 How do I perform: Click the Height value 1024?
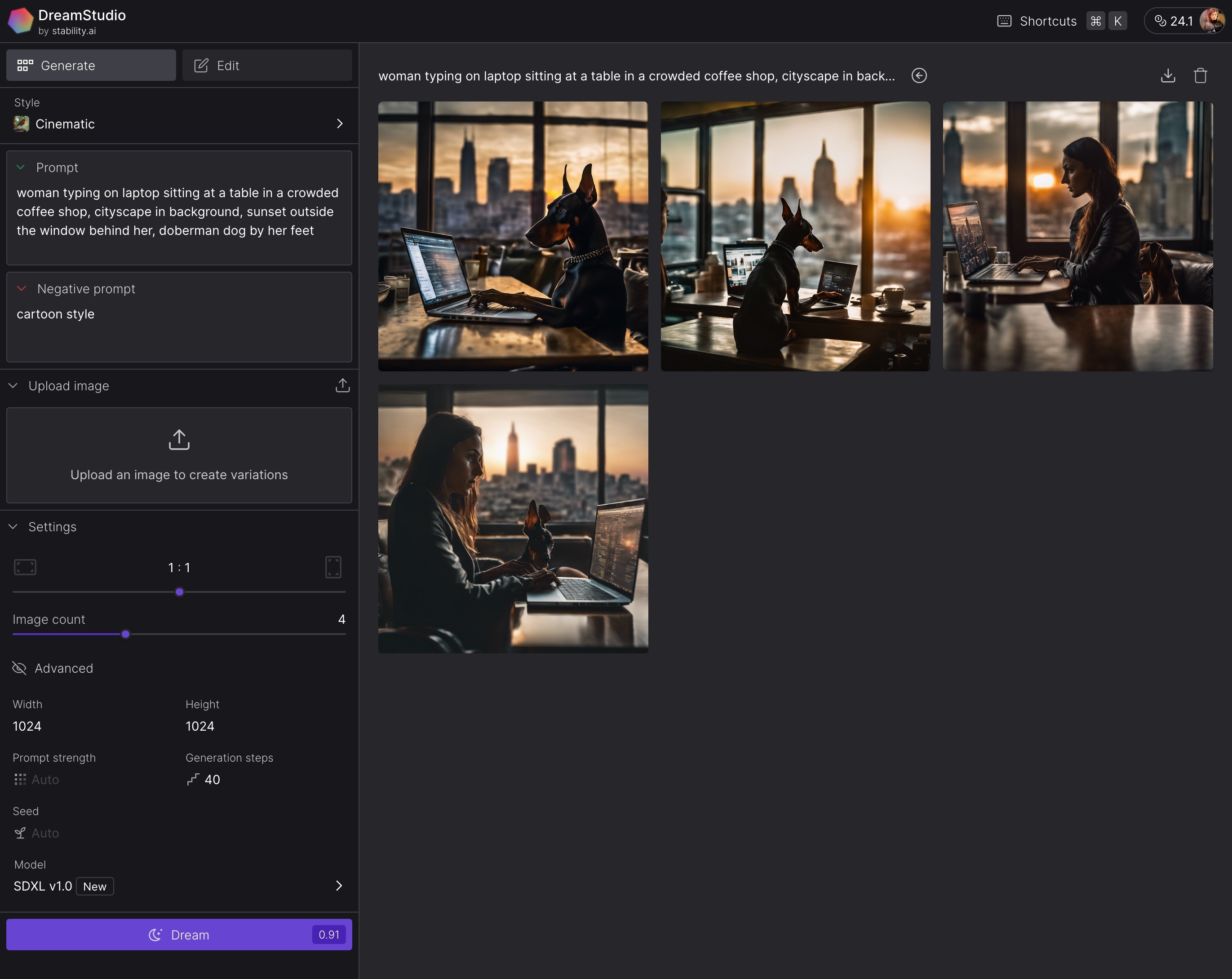click(x=200, y=726)
